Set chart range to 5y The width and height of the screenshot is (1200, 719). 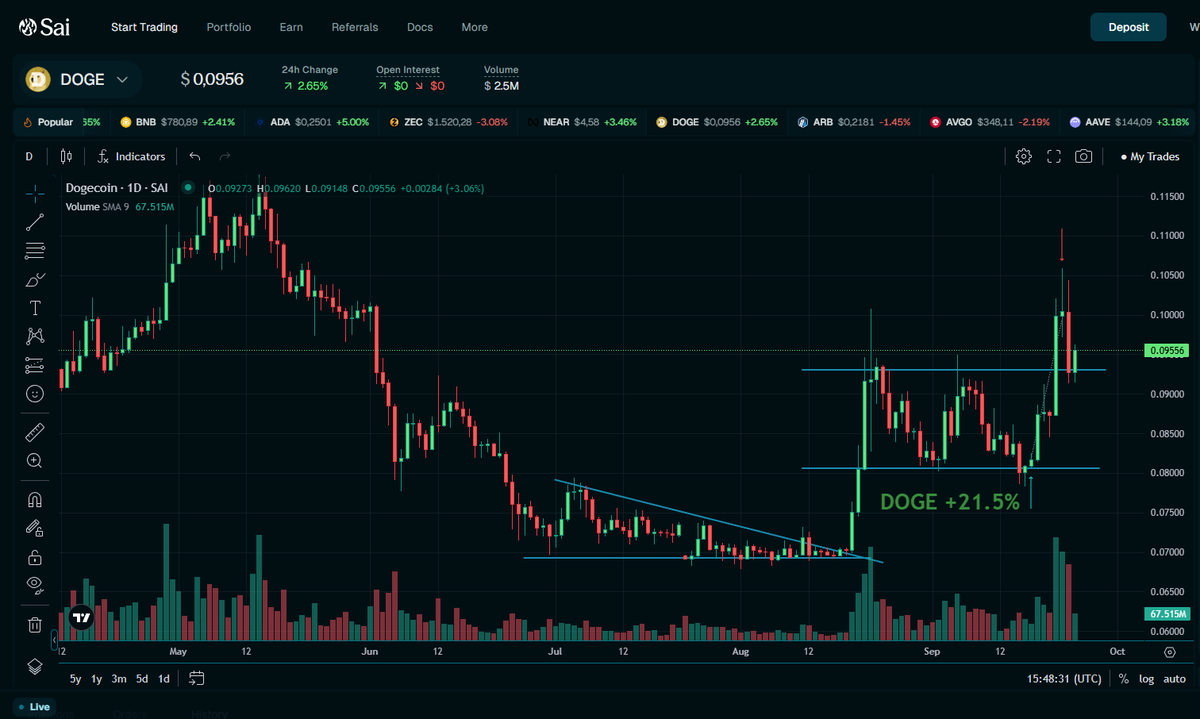[x=76, y=679]
